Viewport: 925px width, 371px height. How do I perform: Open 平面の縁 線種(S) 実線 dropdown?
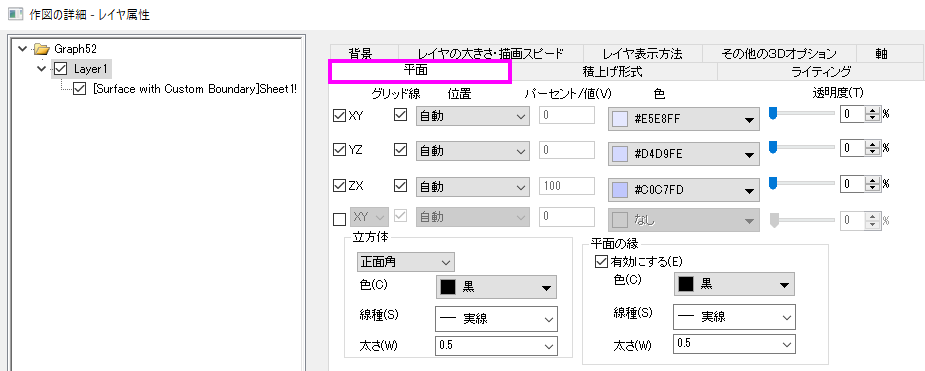coord(734,317)
